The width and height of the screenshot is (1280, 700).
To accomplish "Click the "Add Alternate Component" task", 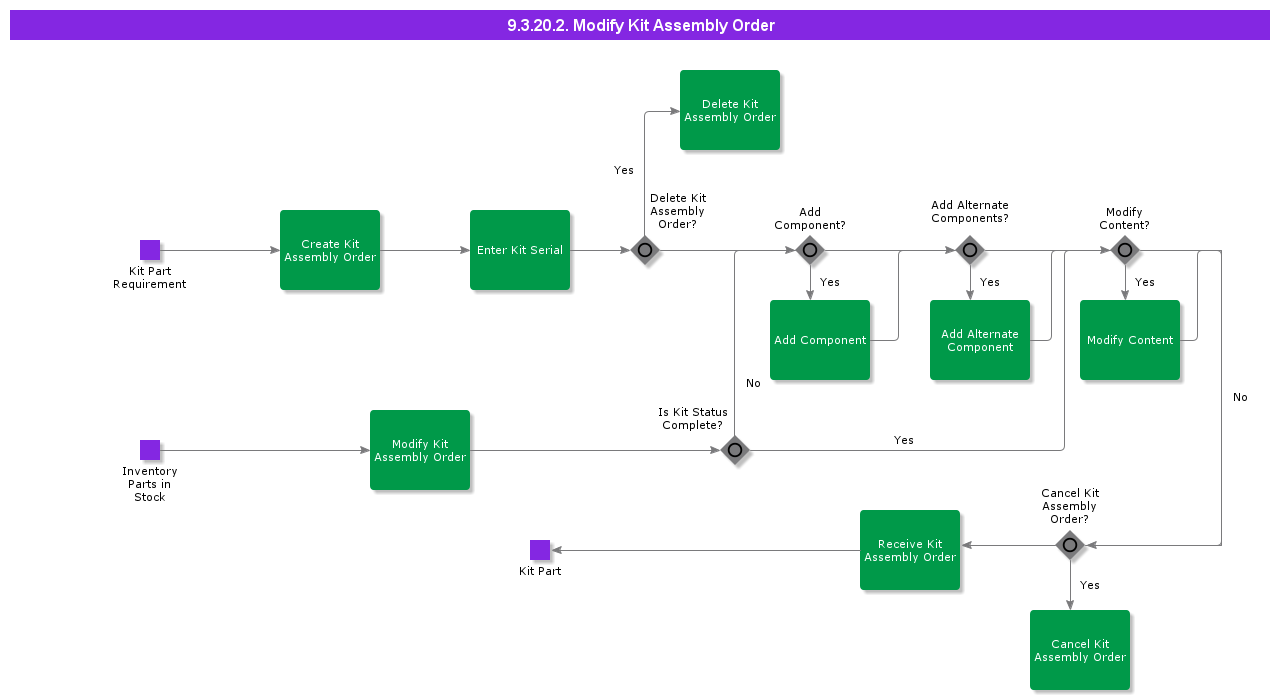I will click(980, 340).
